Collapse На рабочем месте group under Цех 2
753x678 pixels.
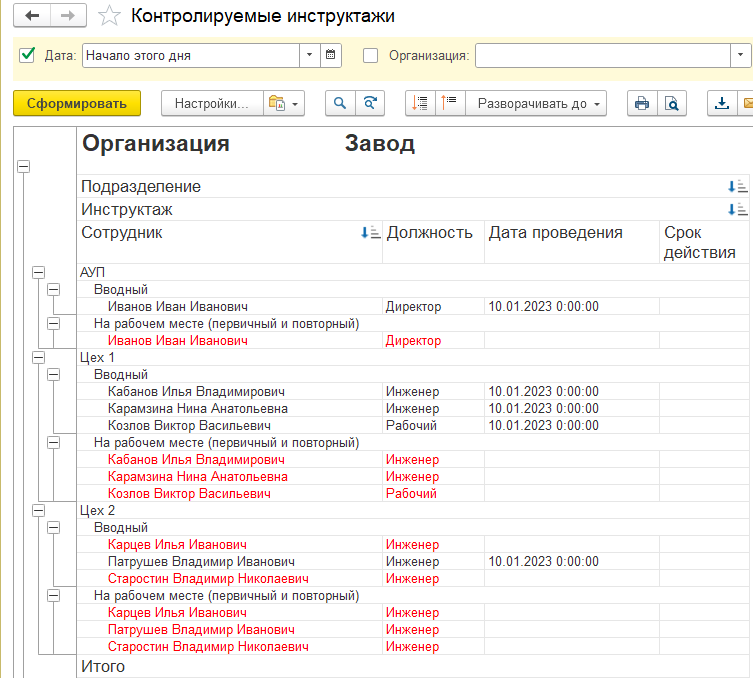[x=54, y=596]
